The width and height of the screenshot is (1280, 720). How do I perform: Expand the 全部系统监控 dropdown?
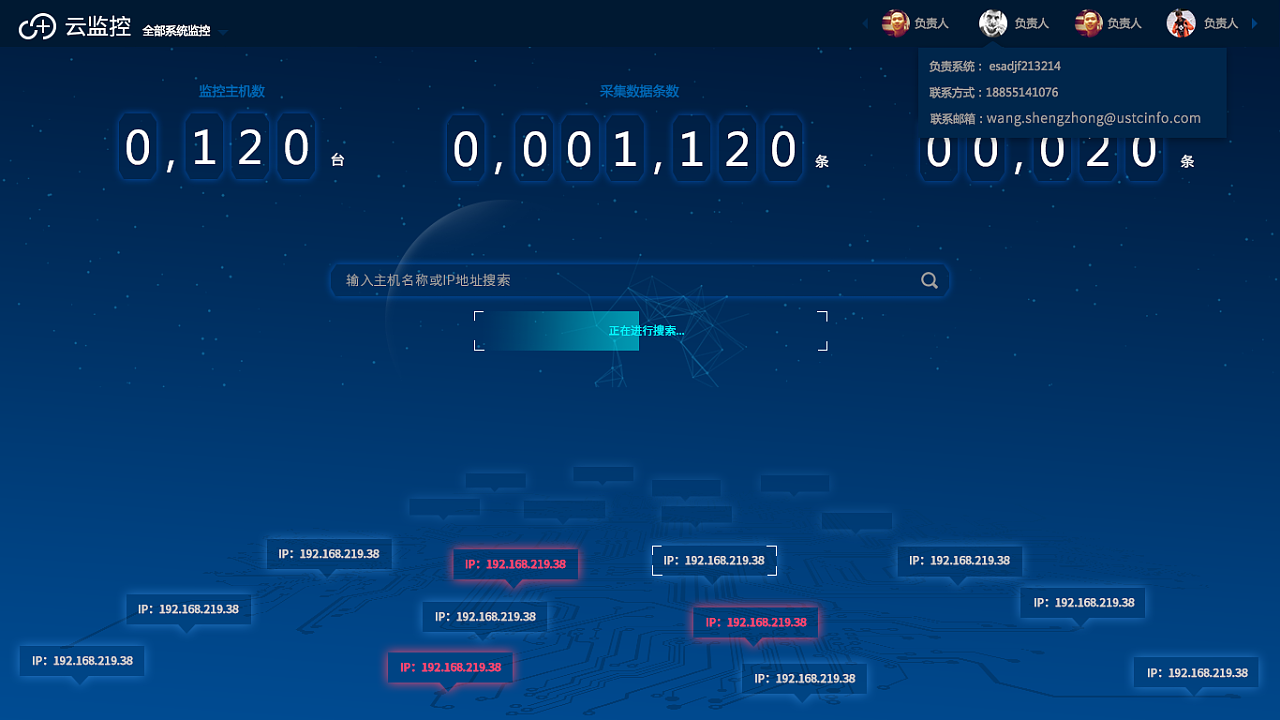tap(222, 31)
